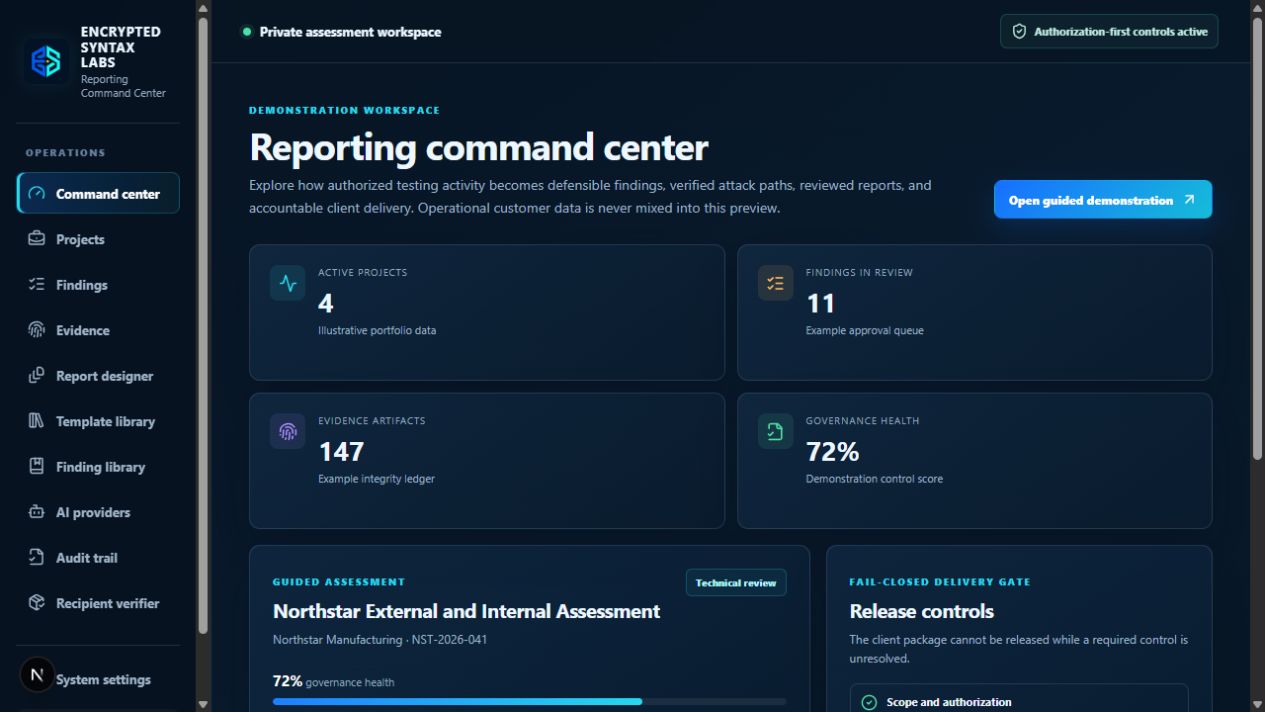Click Private assessment workspace label
The height and width of the screenshot is (712, 1265).
coord(350,32)
